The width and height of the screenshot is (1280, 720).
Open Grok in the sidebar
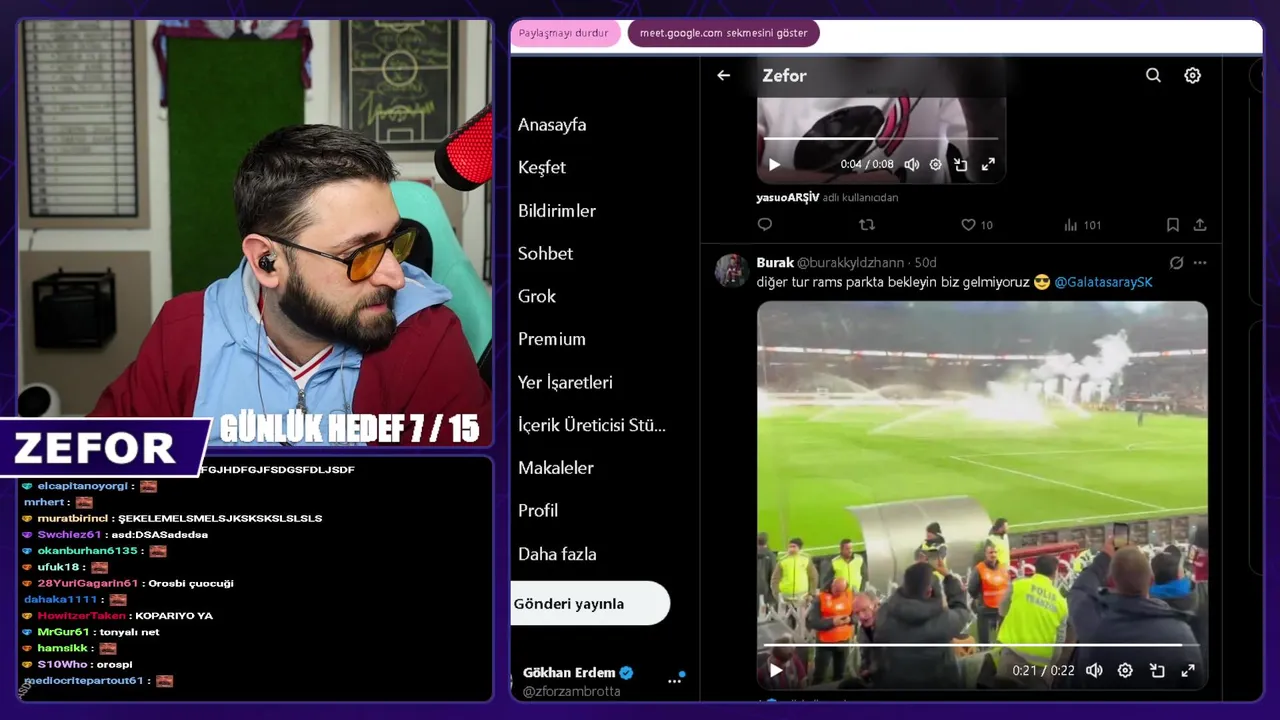537,296
